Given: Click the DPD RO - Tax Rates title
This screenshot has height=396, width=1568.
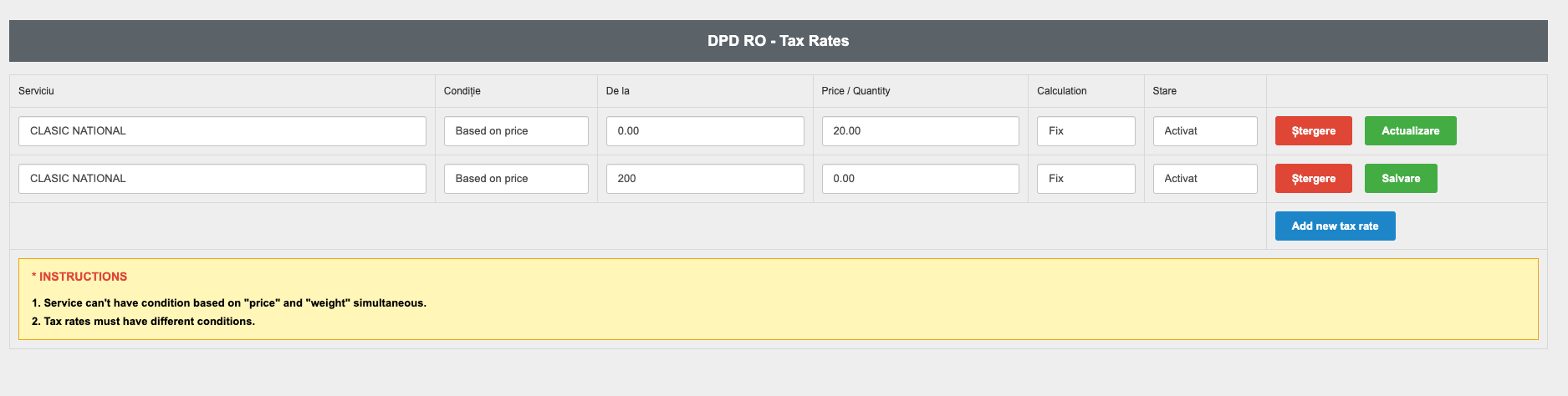Looking at the screenshot, I should (779, 41).
